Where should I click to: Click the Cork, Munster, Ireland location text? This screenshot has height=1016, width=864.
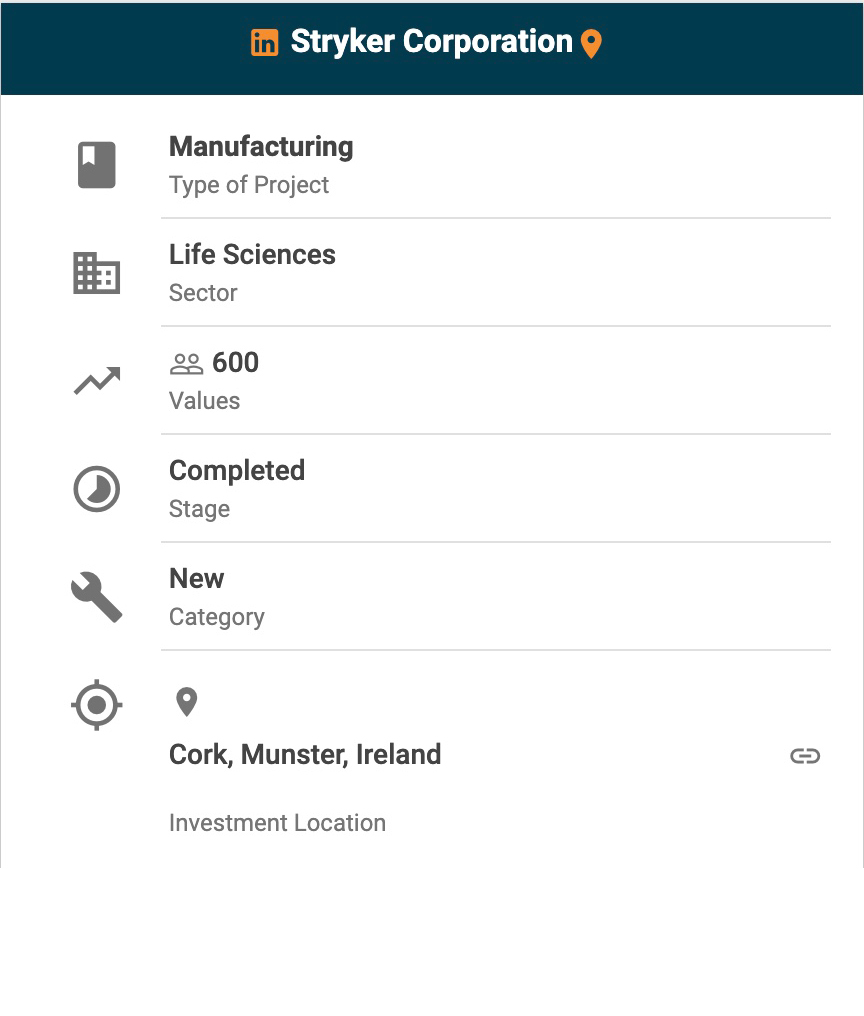click(x=305, y=754)
